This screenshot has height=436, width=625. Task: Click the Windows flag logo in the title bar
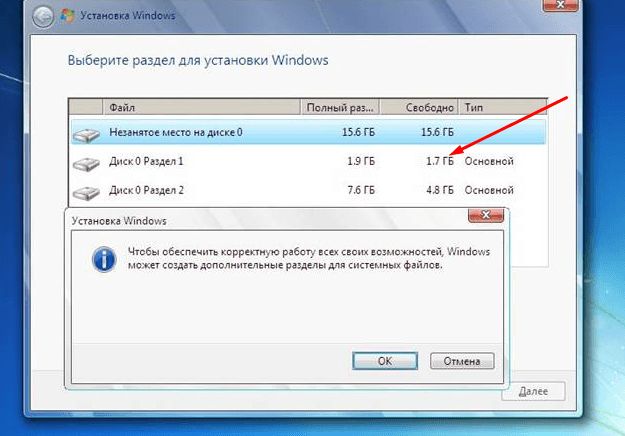[x=67, y=16]
